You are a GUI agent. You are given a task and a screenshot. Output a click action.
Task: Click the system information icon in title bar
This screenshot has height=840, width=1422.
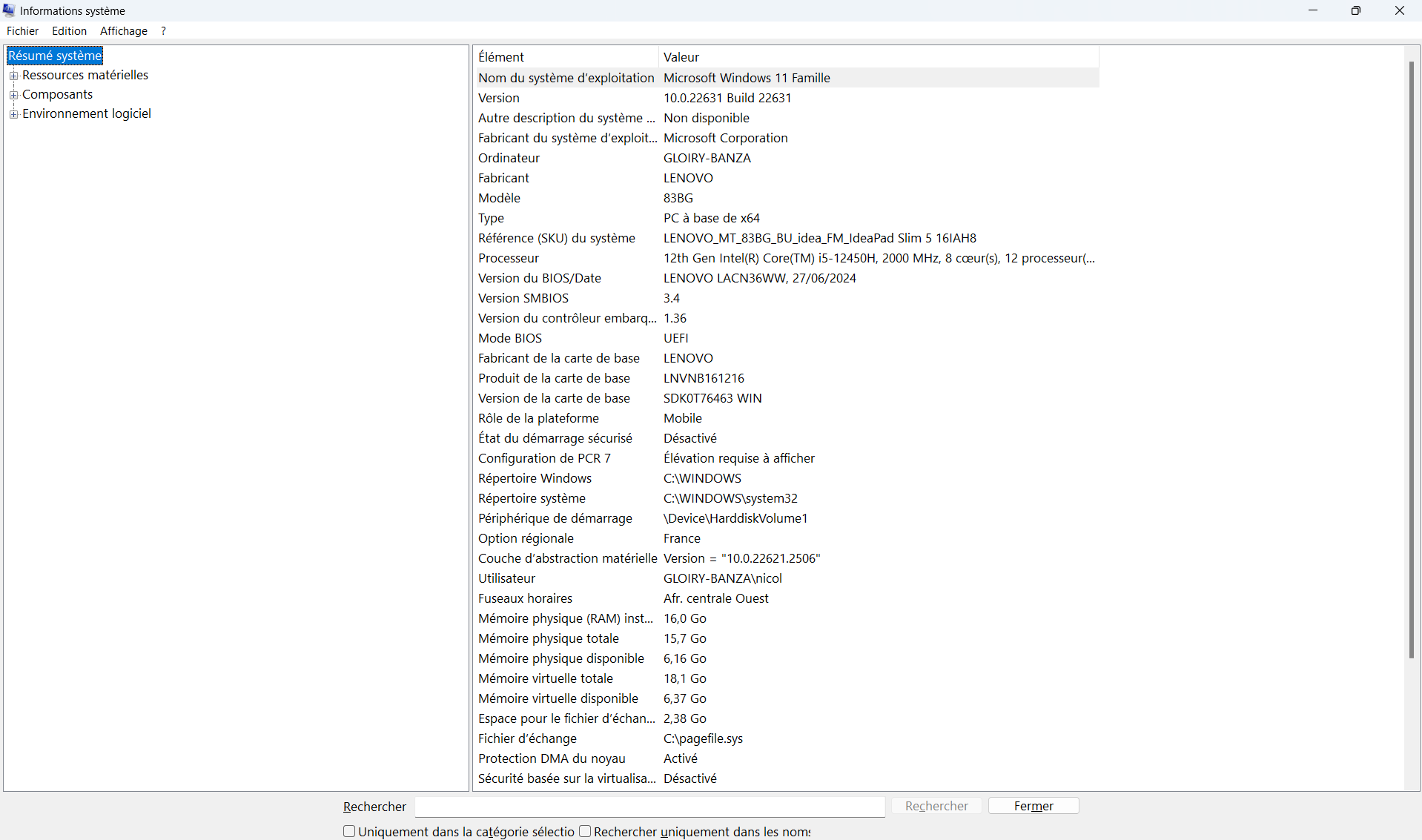(9, 10)
